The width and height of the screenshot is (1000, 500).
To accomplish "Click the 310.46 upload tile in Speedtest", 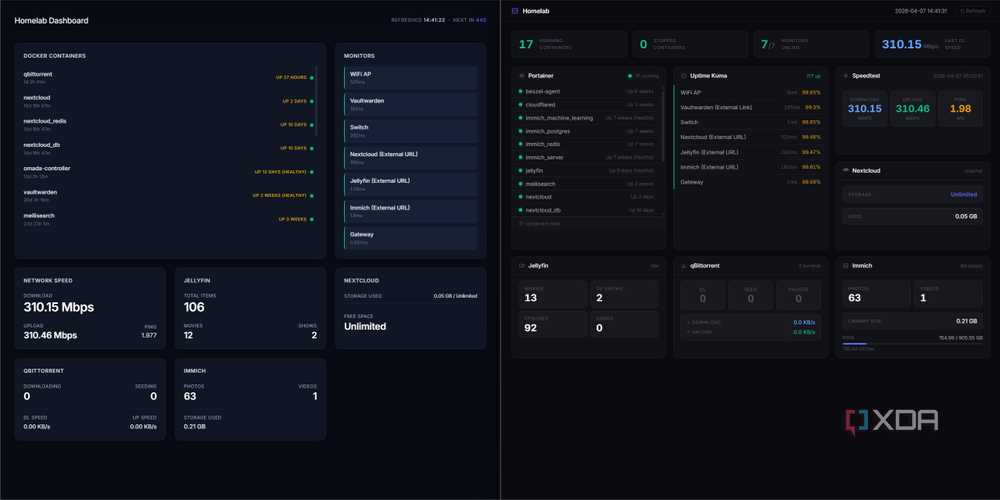I will point(913,108).
